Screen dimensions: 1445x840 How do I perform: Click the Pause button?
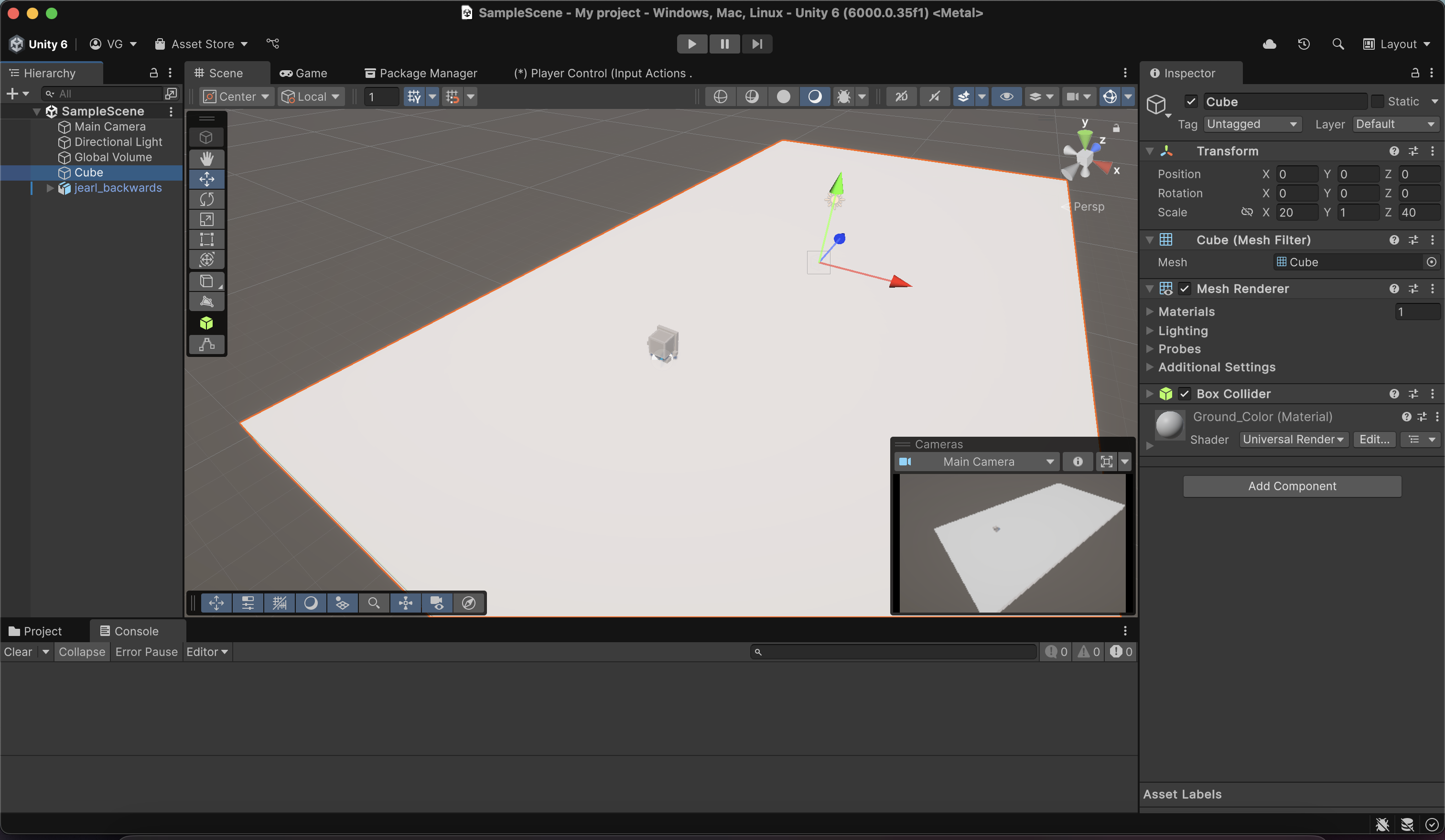(x=725, y=43)
